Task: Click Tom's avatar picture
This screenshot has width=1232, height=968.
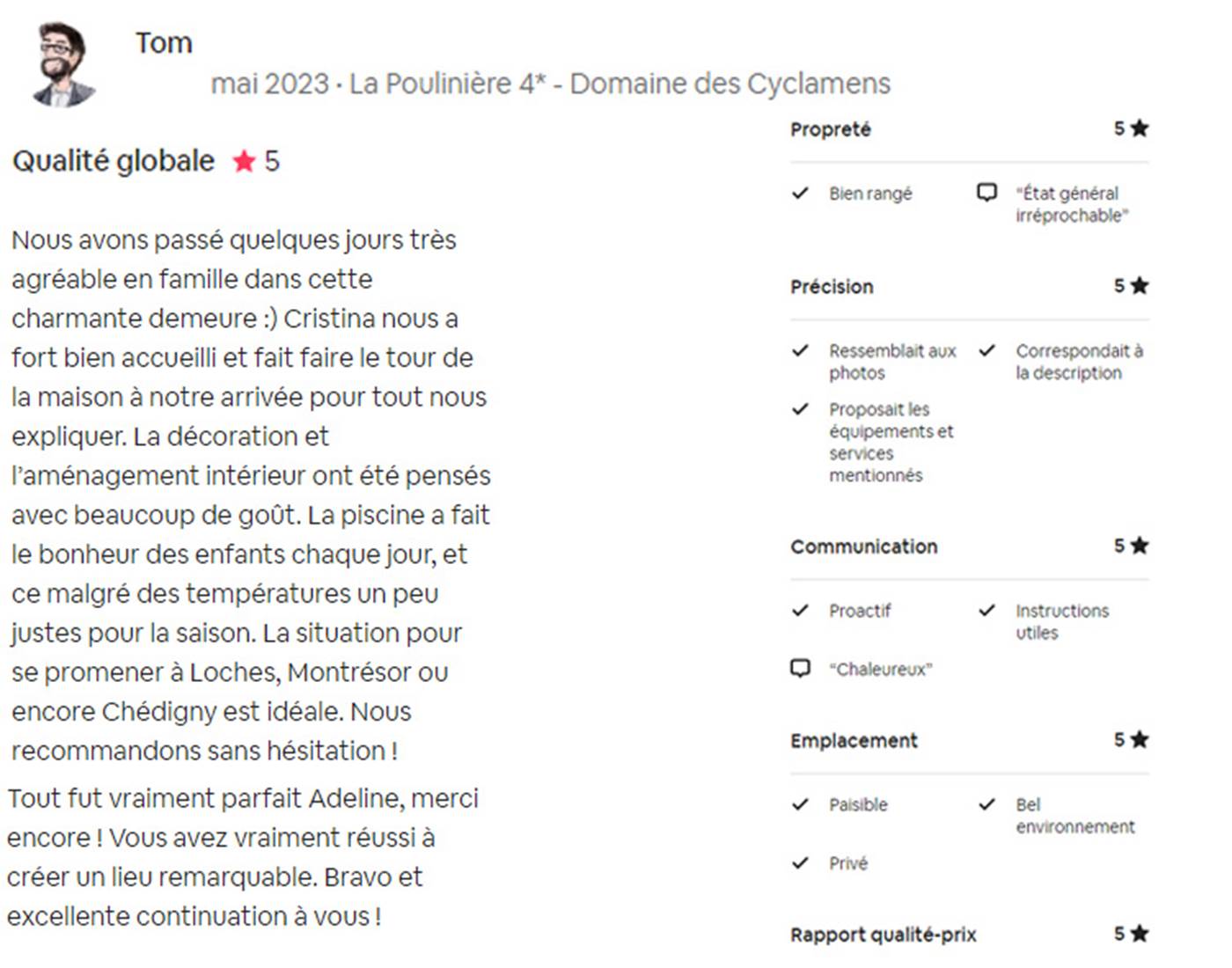Action: 62,64
